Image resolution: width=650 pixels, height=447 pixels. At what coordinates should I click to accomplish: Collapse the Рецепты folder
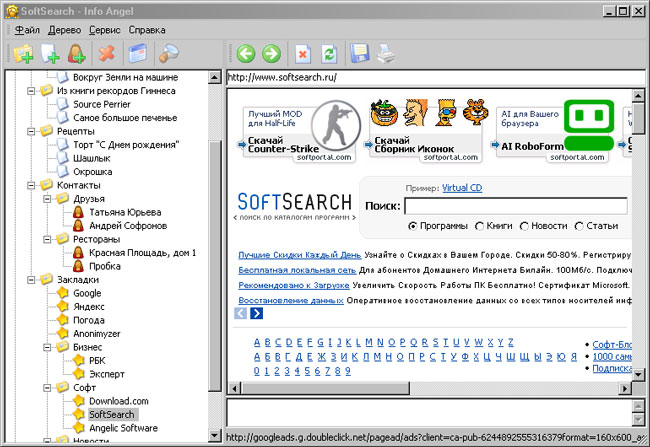click(31, 131)
